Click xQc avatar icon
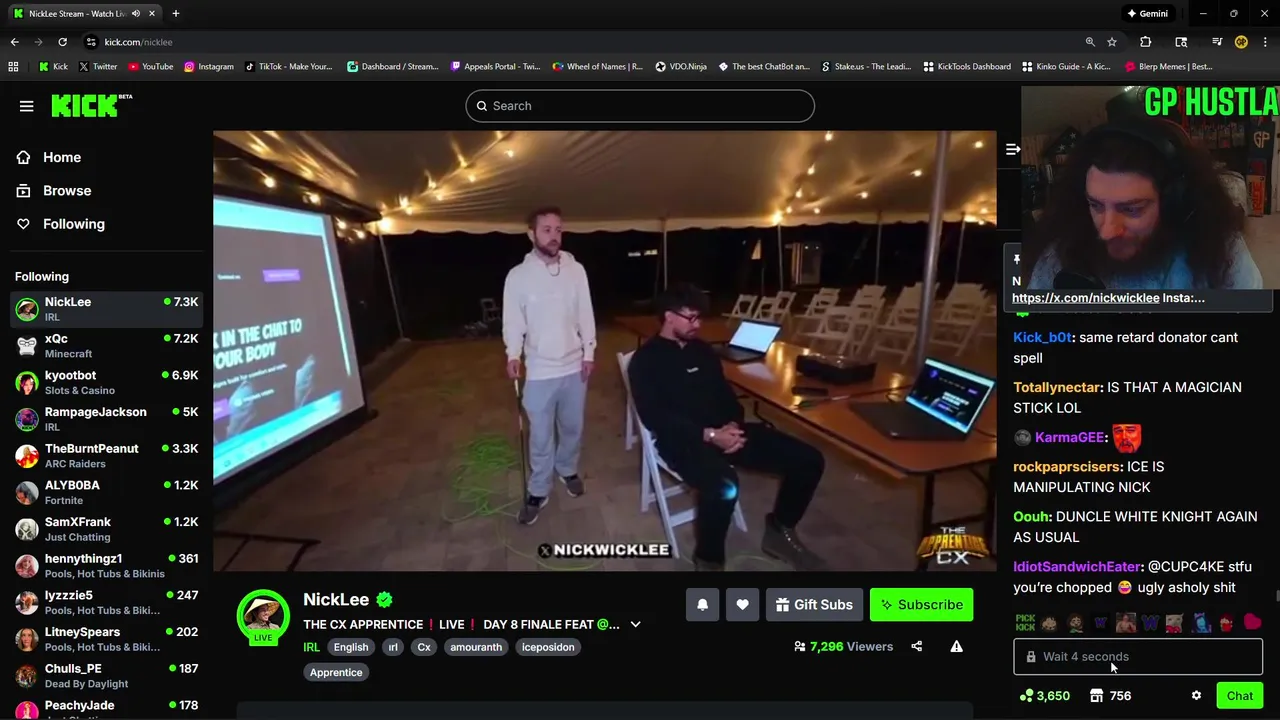Image resolution: width=1280 pixels, height=720 pixels. (27, 346)
